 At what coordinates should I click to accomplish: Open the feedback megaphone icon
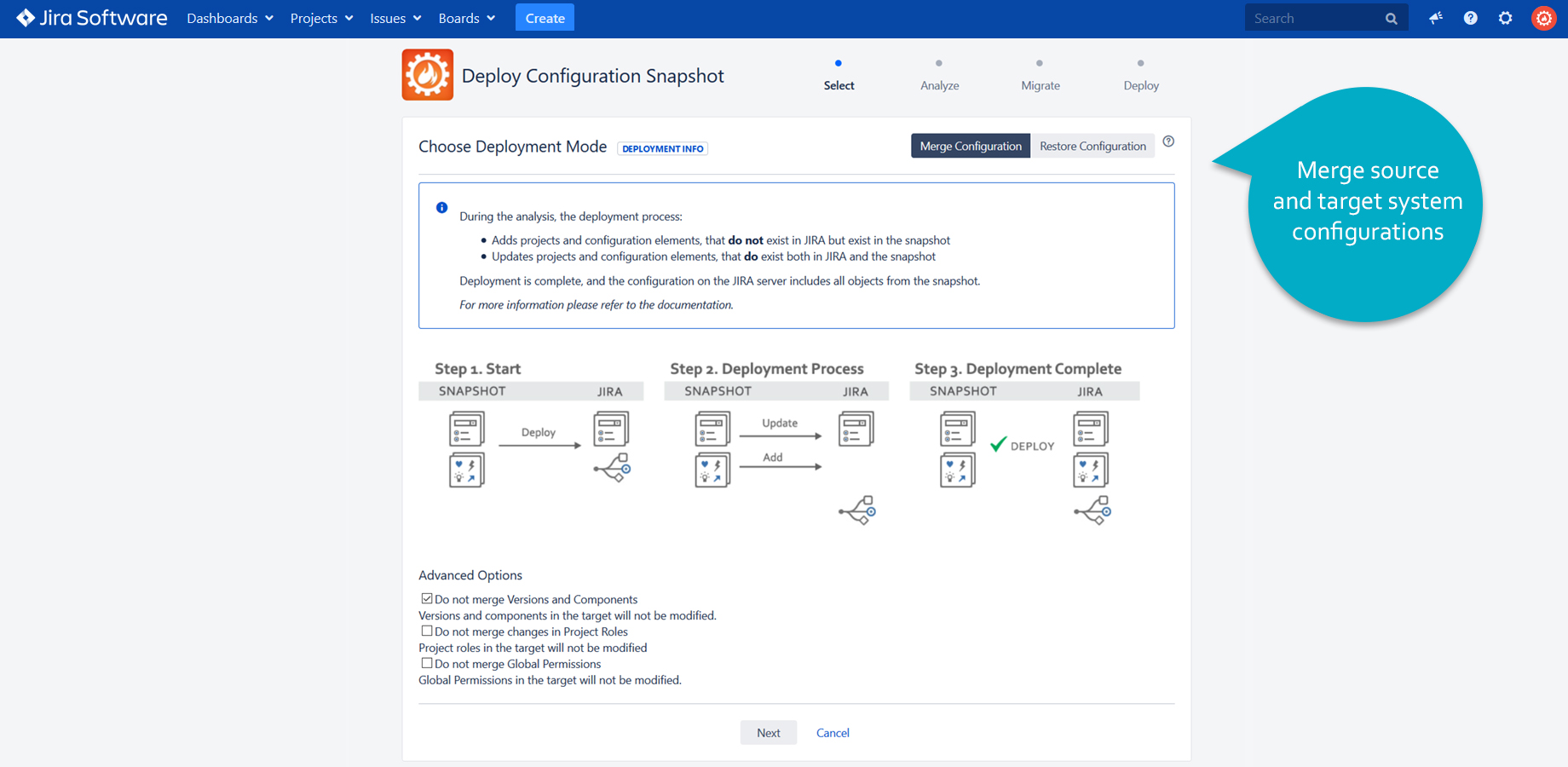coord(1436,18)
